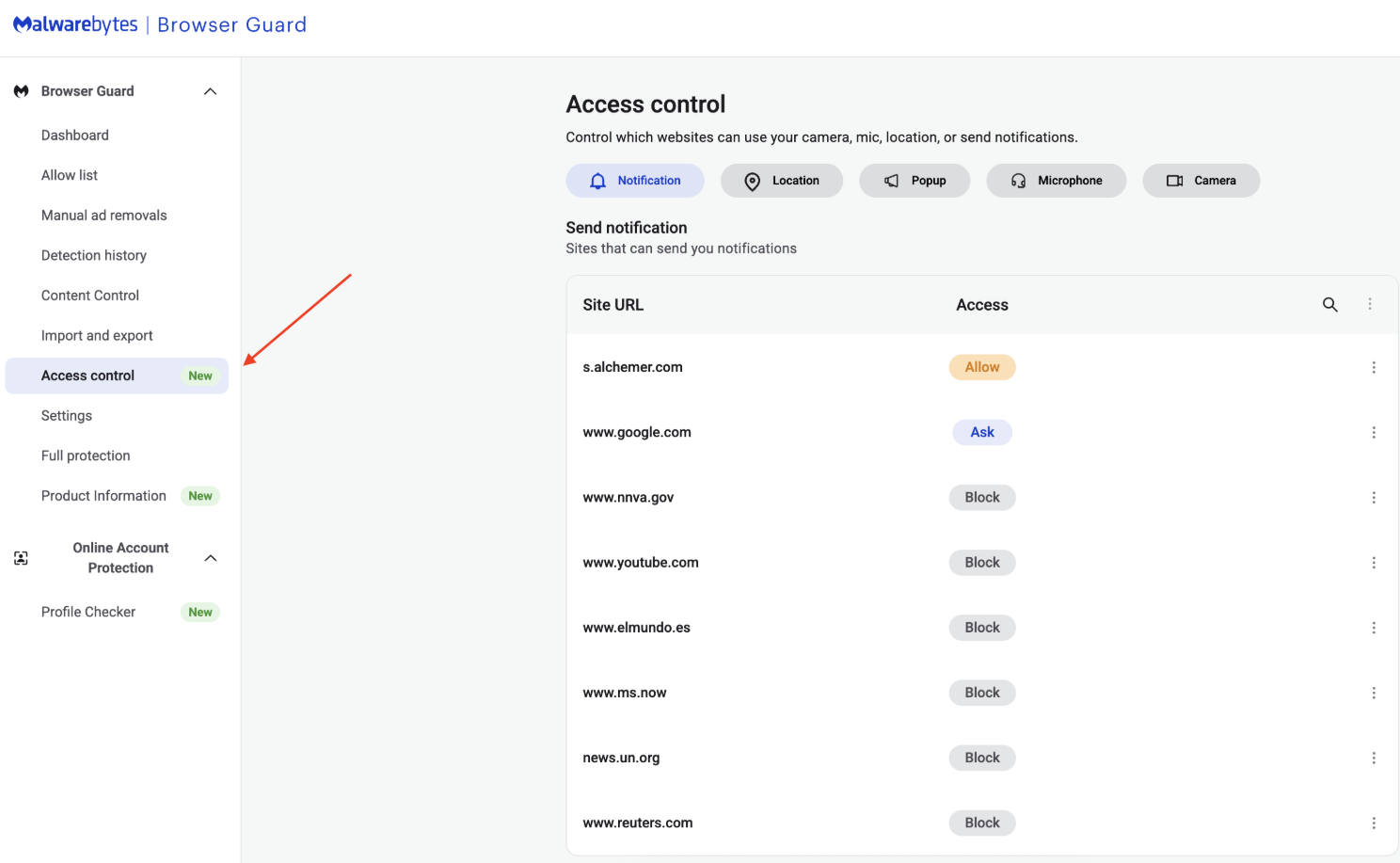Click the search icon in the table header

point(1329,305)
